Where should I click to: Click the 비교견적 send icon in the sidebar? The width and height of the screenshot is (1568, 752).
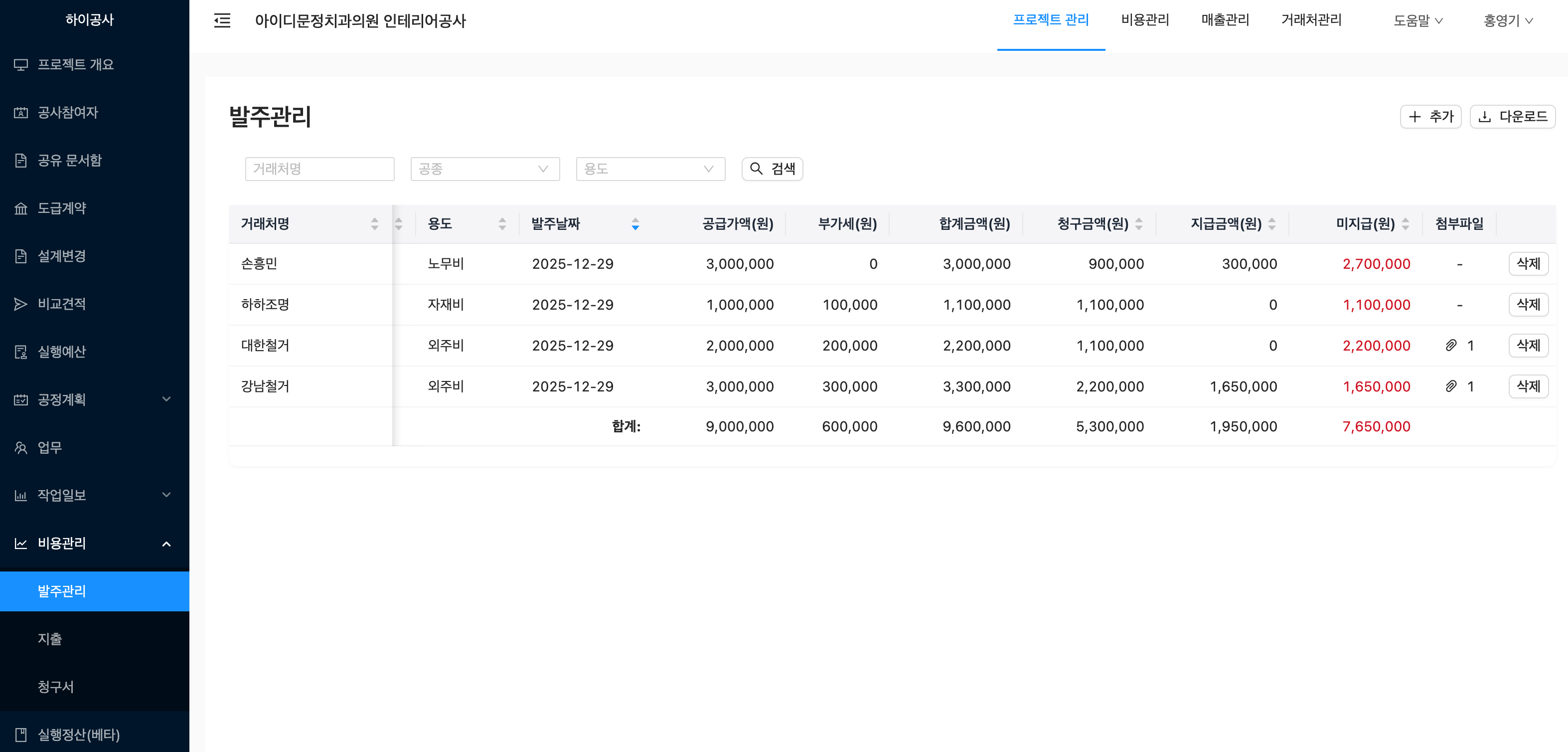(x=21, y=304)
